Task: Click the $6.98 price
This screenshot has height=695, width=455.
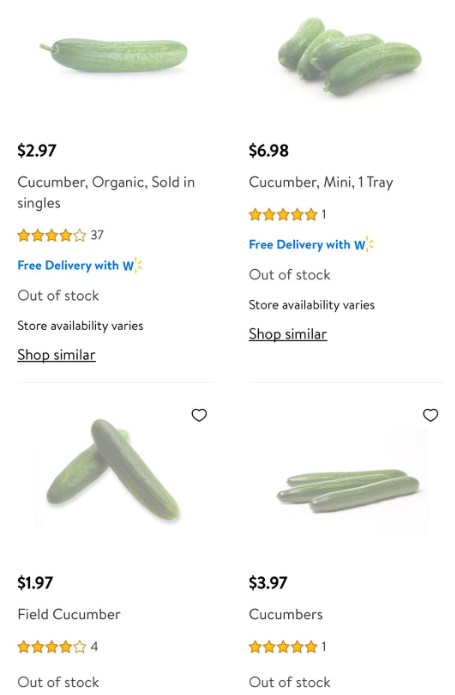Action: click(268, 151)
